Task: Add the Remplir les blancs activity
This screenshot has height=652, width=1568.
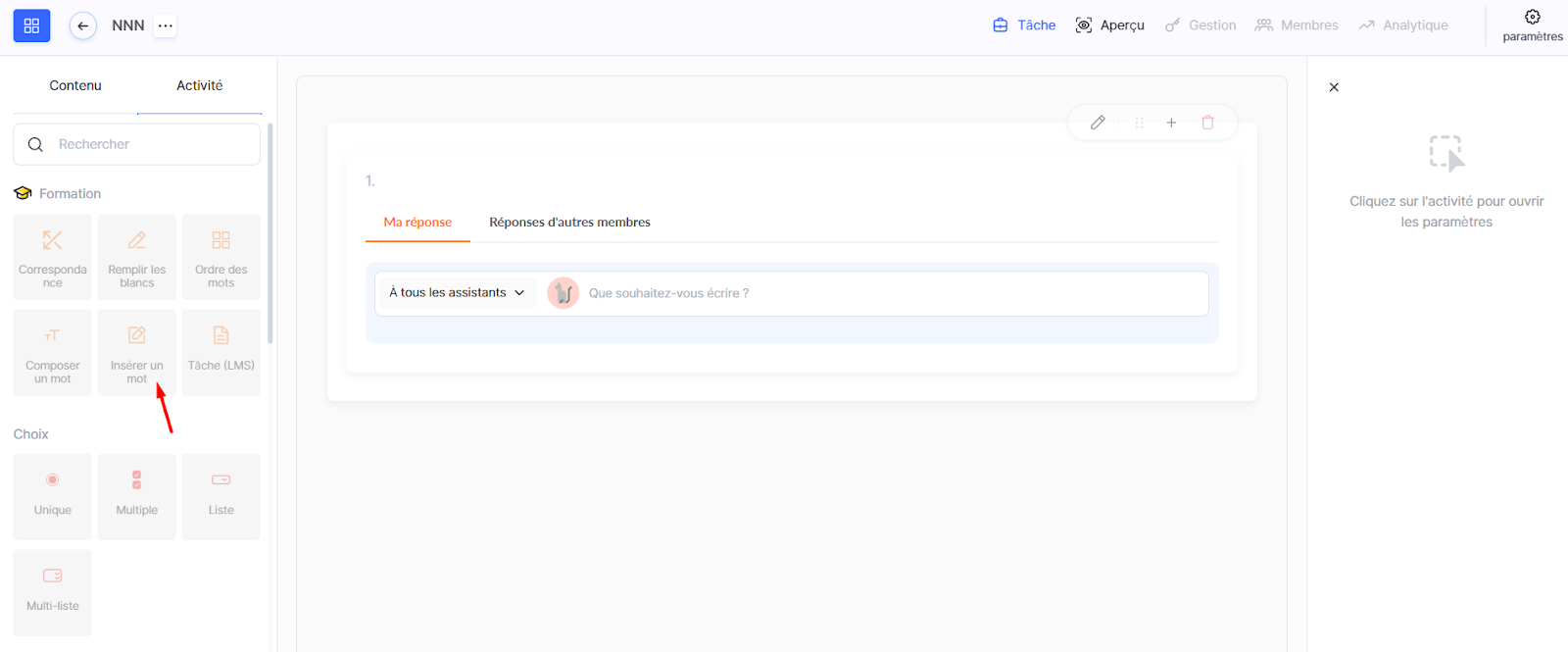Action: [137, 257]
